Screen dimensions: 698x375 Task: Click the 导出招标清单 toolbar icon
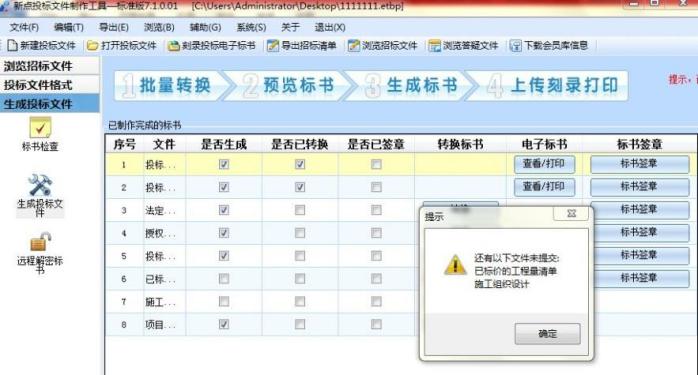[272, 45]
